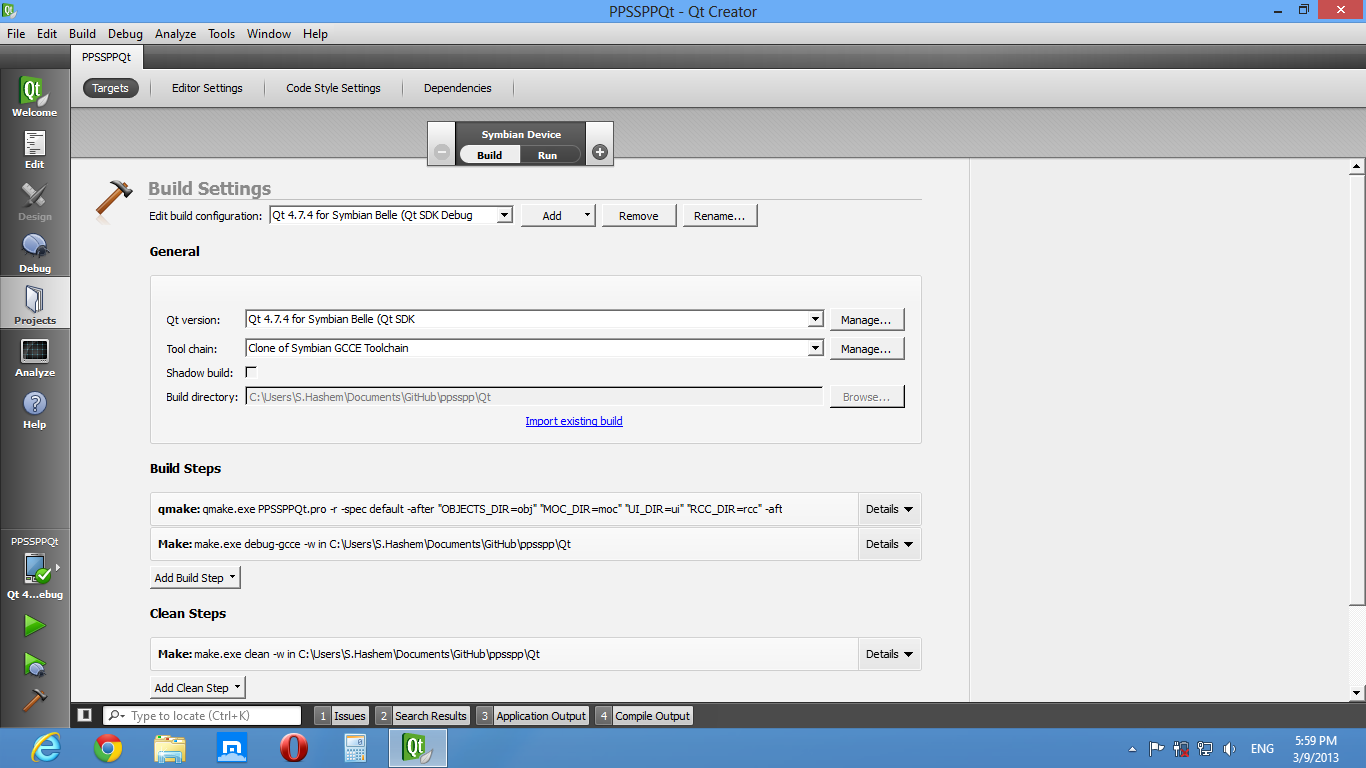Switch to the Editor Settings tab
The height and width of the screenshot is (768, 1366).
pyautogui.click(x=207, y=88)
